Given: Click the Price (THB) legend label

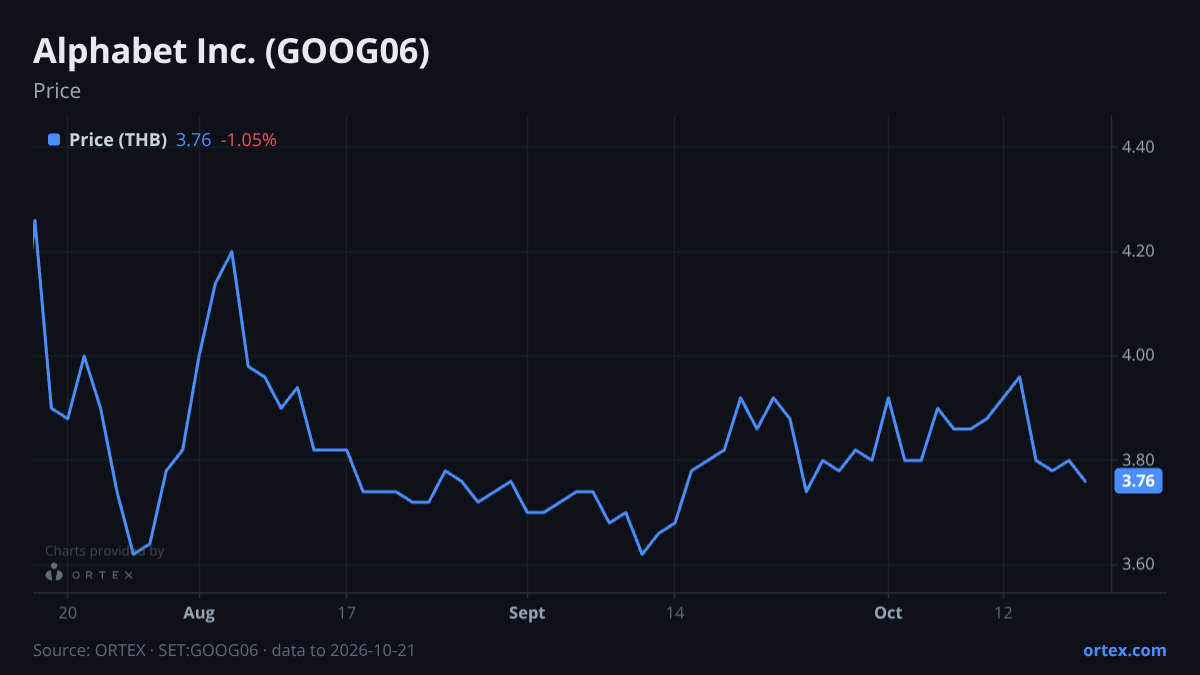Looking at the screenshot, I should (x=118, y=140).
